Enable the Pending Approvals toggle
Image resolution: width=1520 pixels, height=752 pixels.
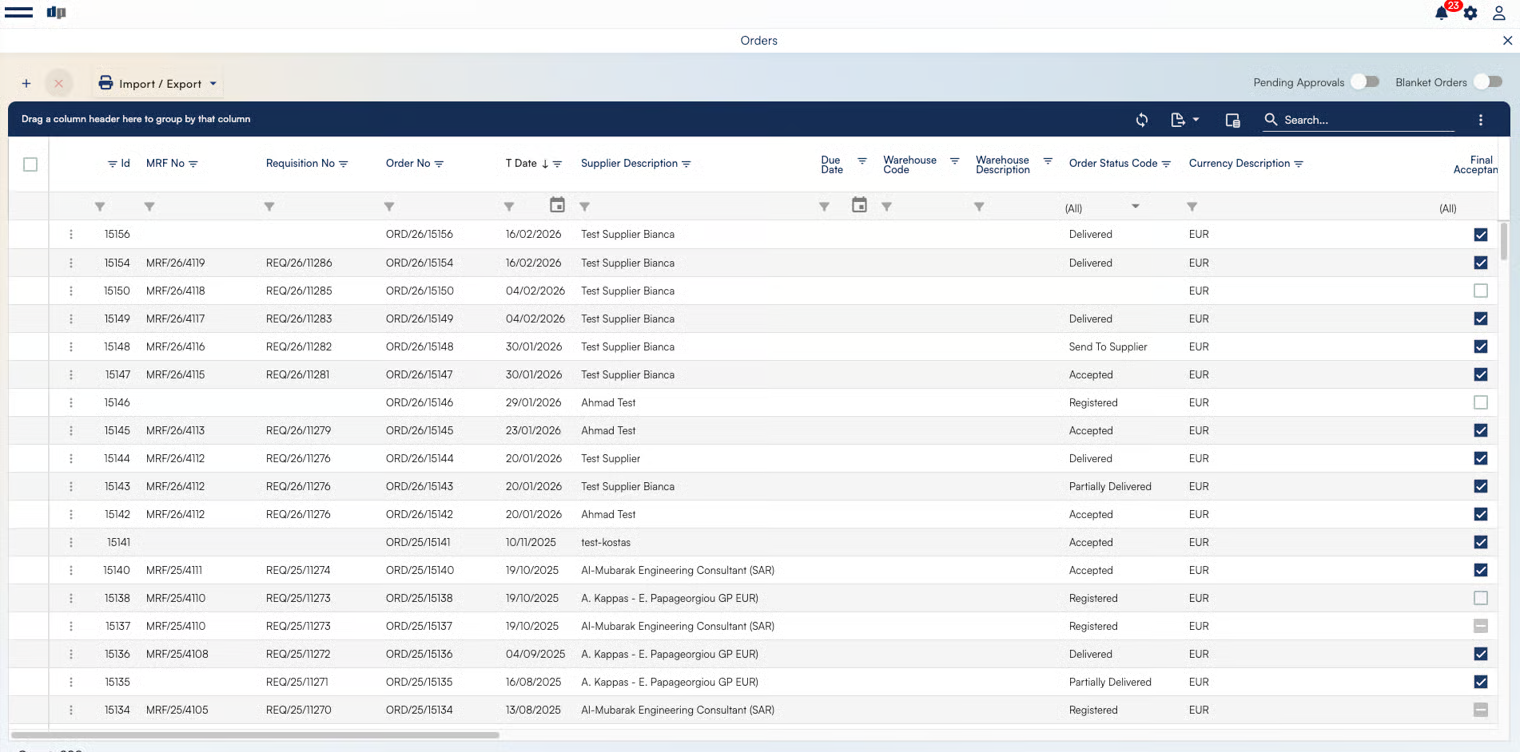pos(1365,82)
